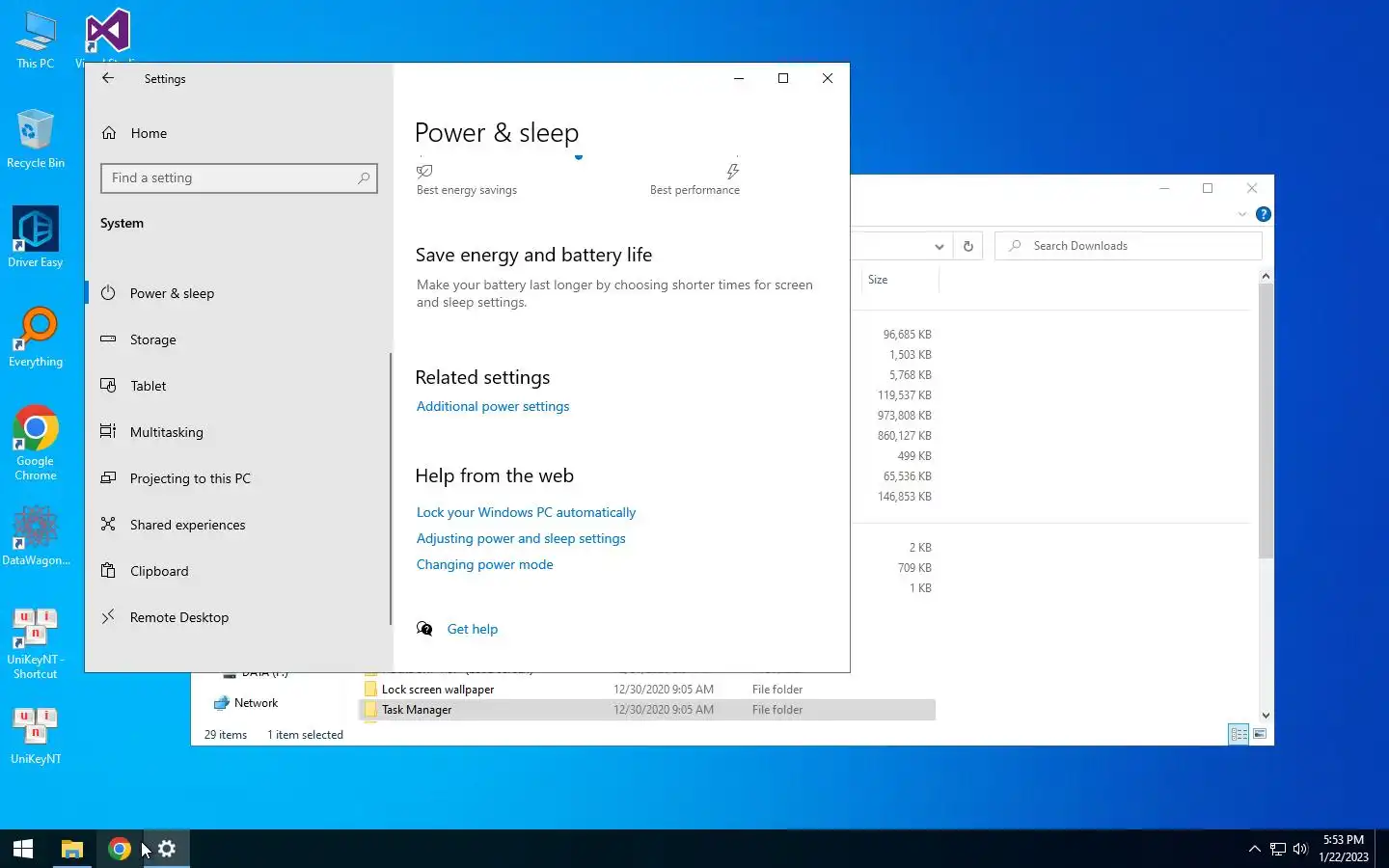This screenshot has height=868, width=1389.
Task: Open Remote Desktop settings
Action: point(238,617)
